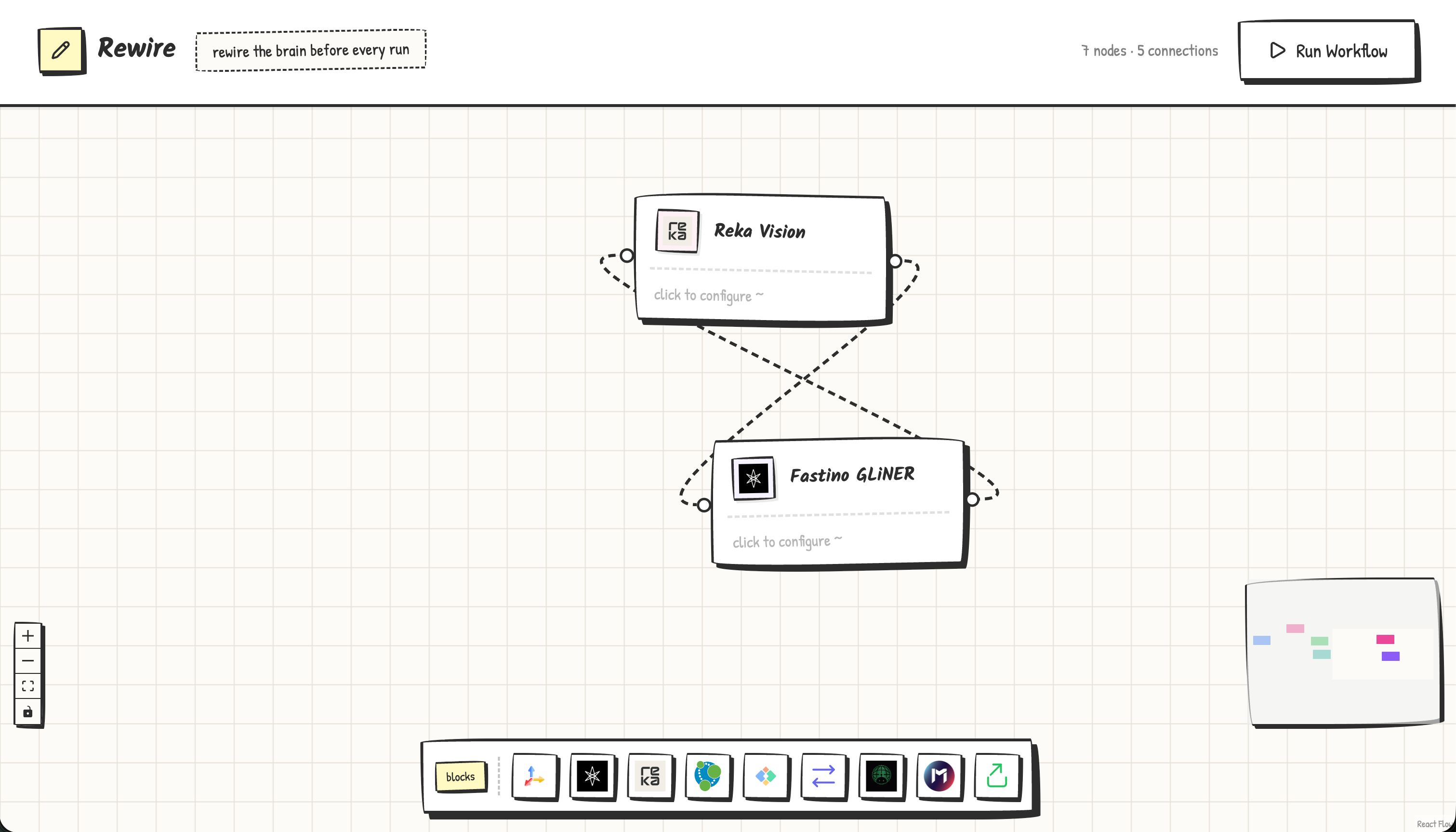The width and height of the screenshot is (1456, 832).
Task: Click the minimap's purple node
Action: tap(1390, 656)
